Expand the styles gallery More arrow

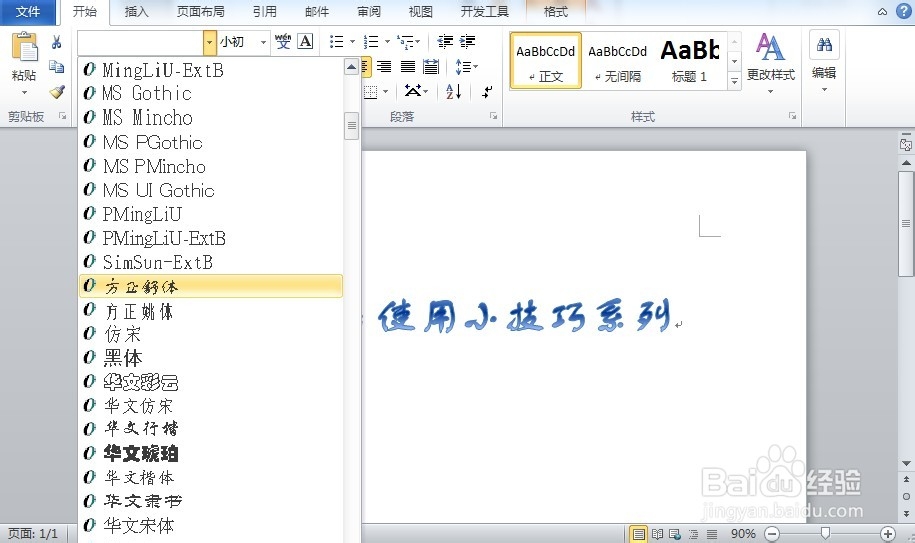(735, 82)
